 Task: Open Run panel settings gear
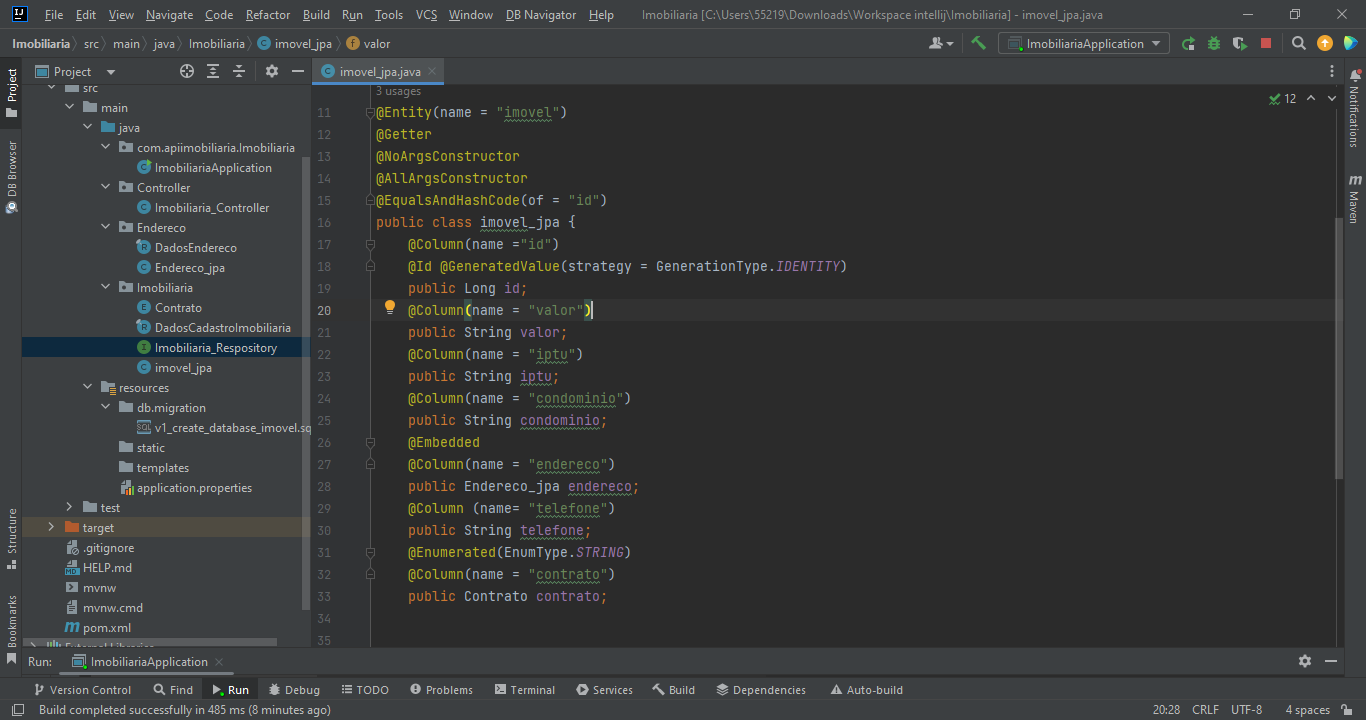tap(1305, 661)
